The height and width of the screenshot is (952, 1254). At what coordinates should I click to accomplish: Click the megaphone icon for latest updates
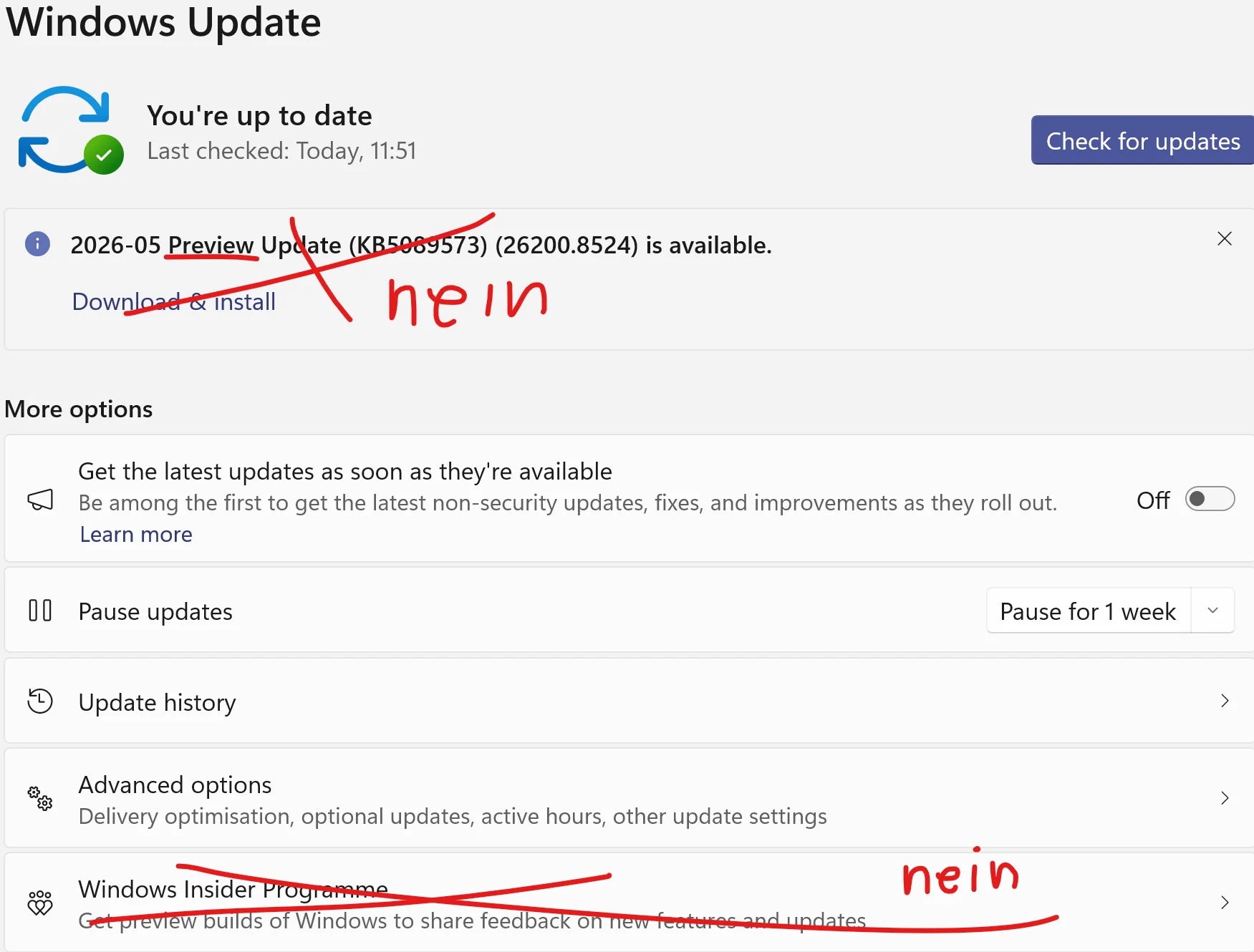(40, 500)
